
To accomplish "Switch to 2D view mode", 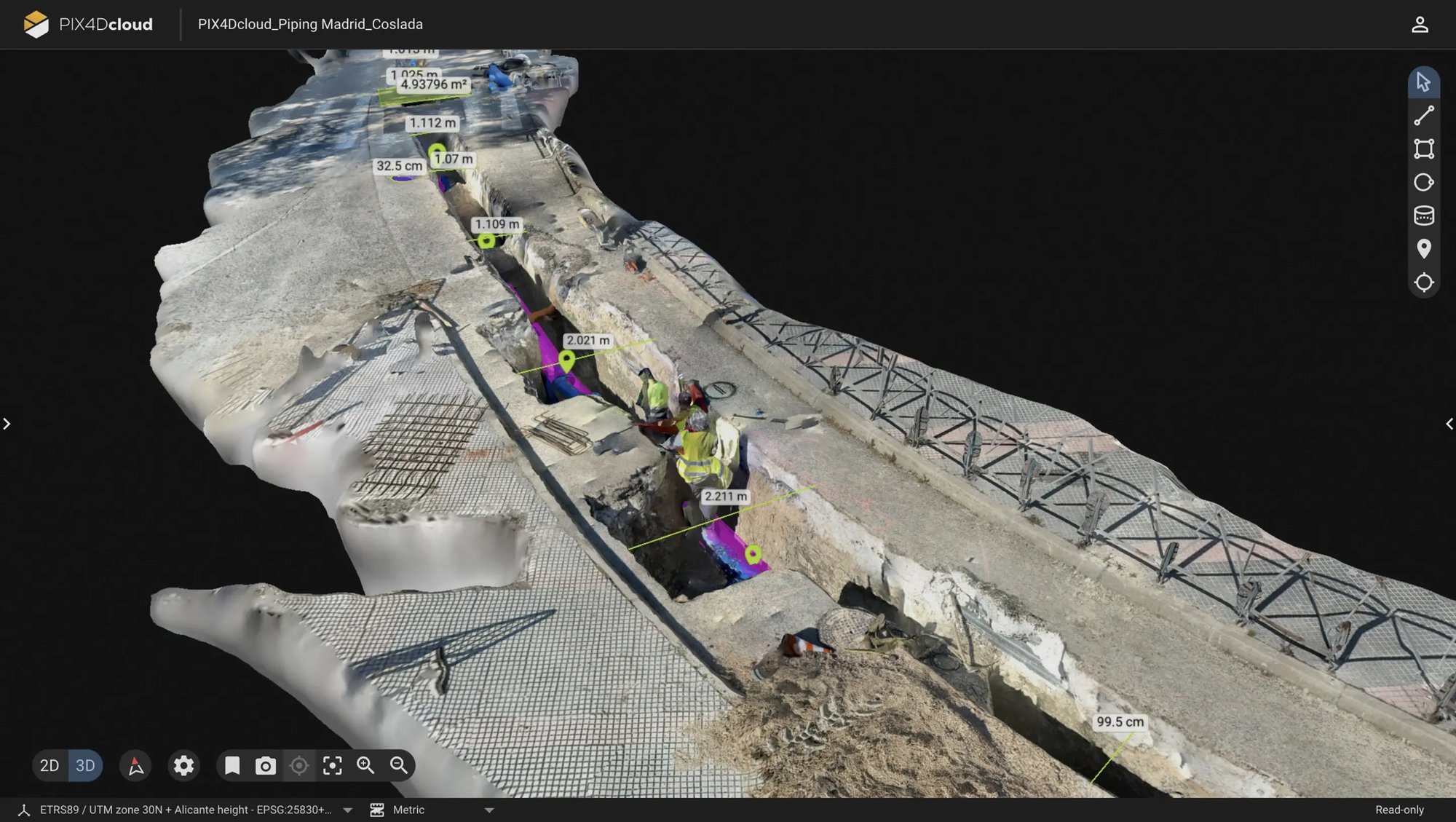I will [50, 765].
